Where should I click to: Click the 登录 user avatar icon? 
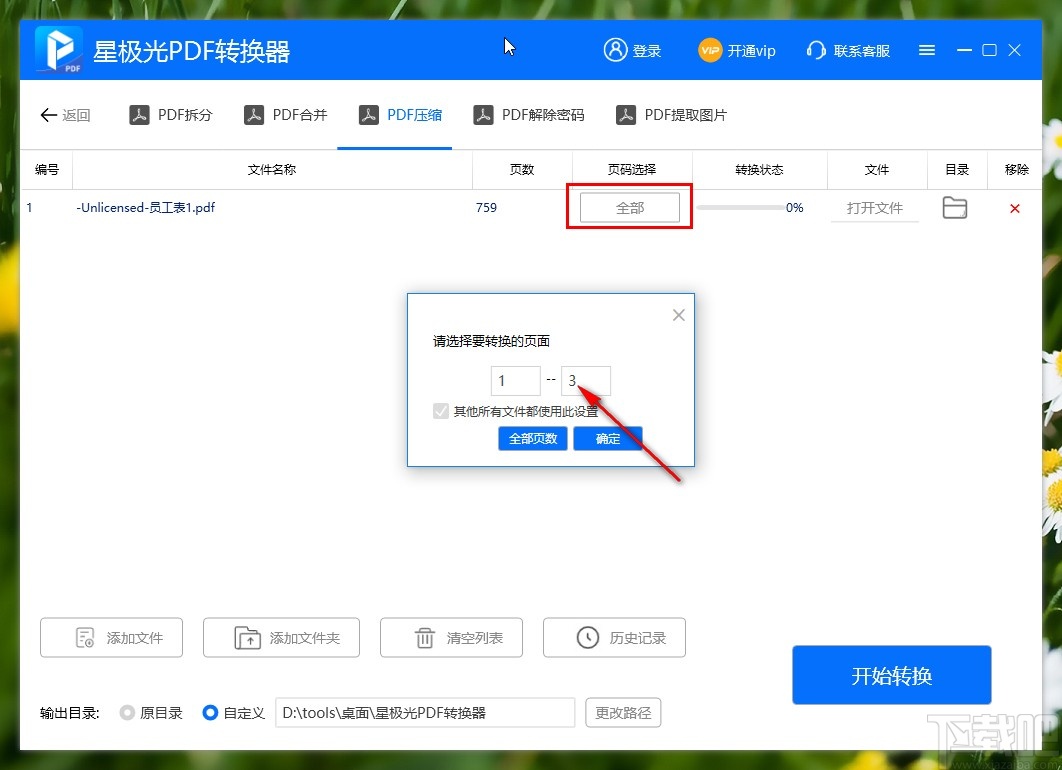click(x=615, y=50)
